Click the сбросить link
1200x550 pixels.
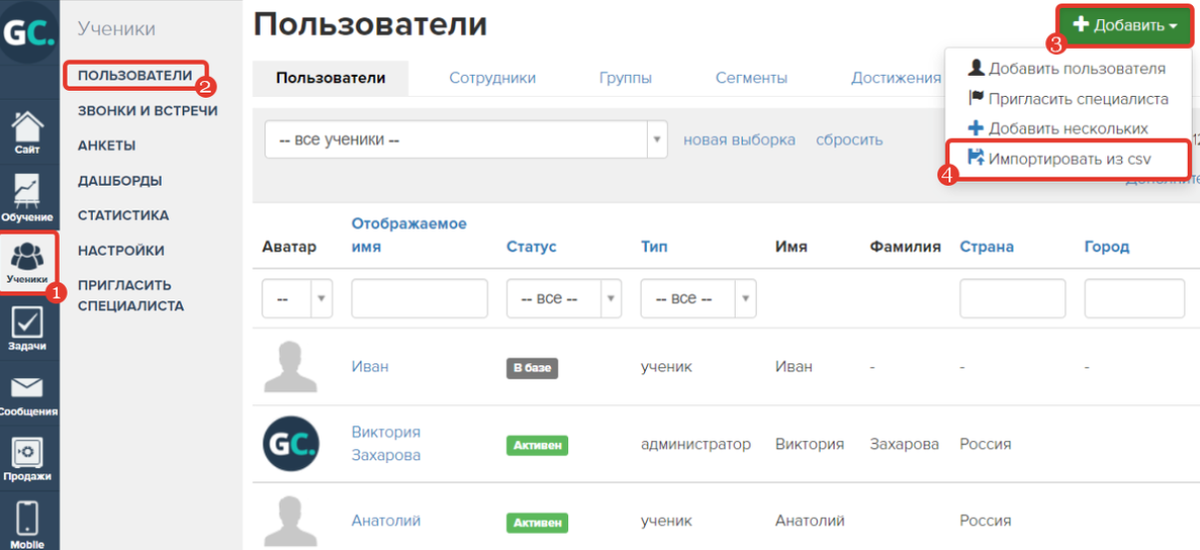(x=849, y=140)
